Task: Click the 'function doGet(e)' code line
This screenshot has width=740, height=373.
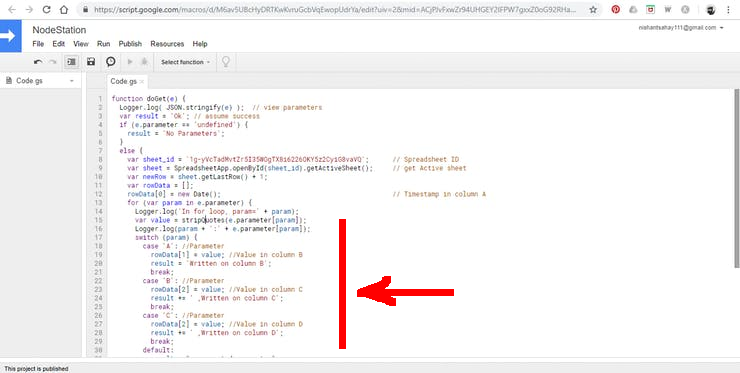Action: 149,99
